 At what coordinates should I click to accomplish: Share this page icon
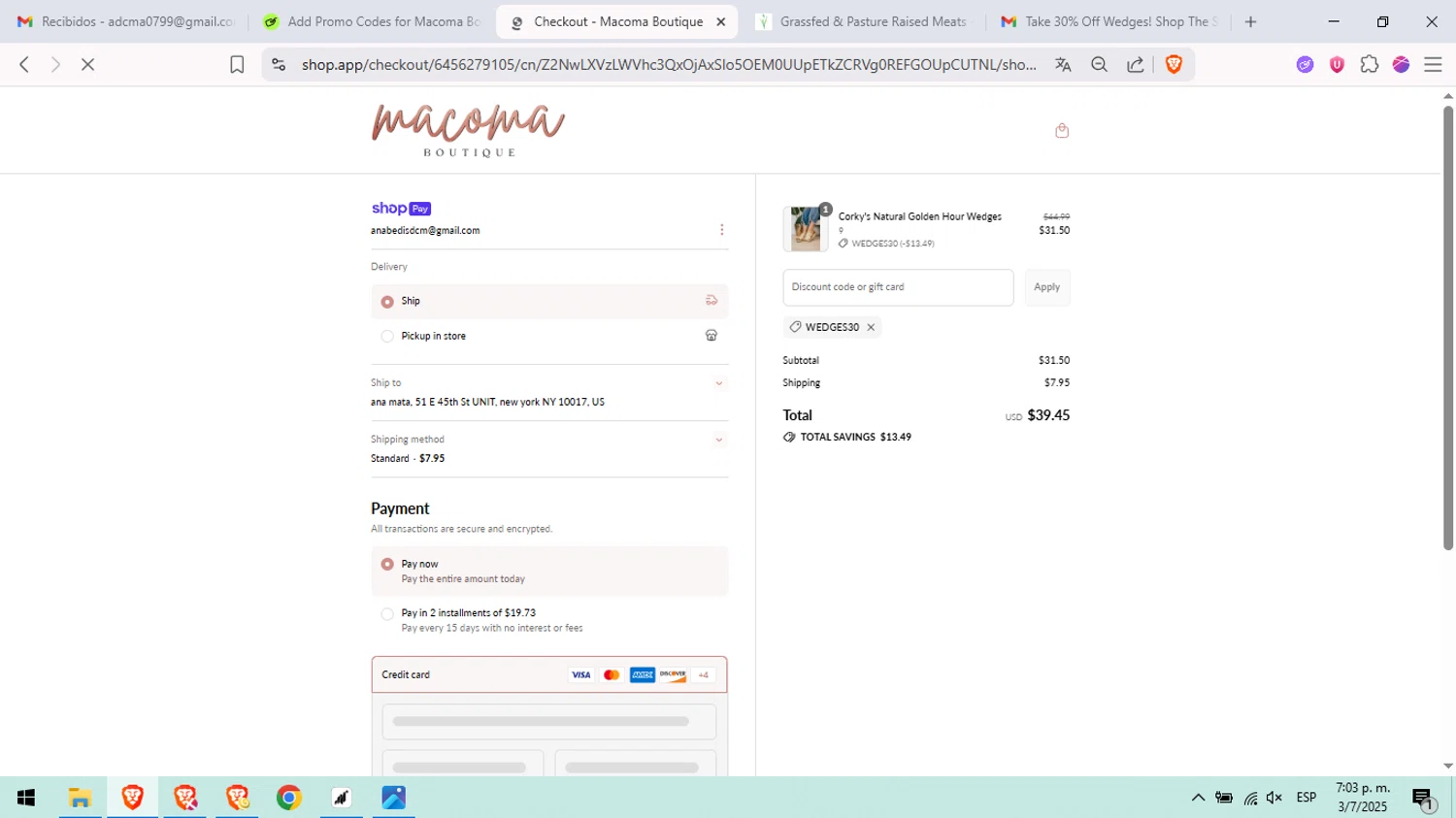pyautogui.click(x=1135, y=64)
